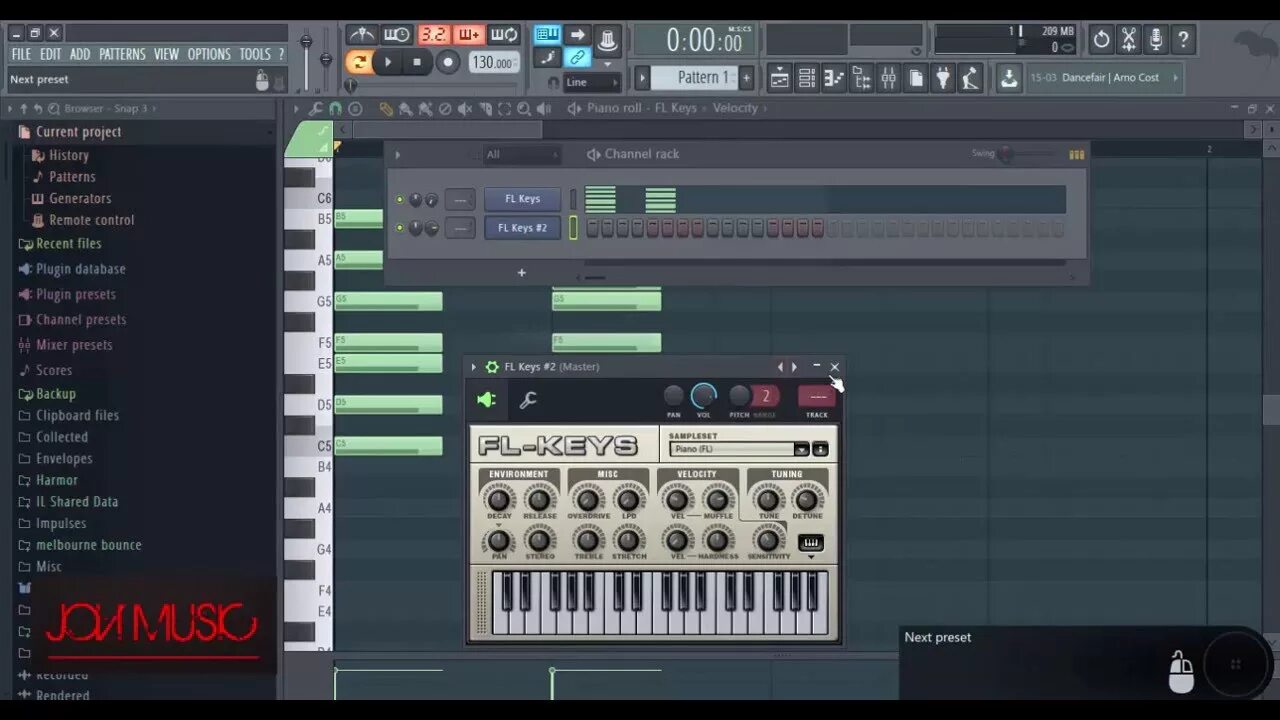Mute the FL Keys channel green LED
This screenshot has width=1280, height=720.
400,200
